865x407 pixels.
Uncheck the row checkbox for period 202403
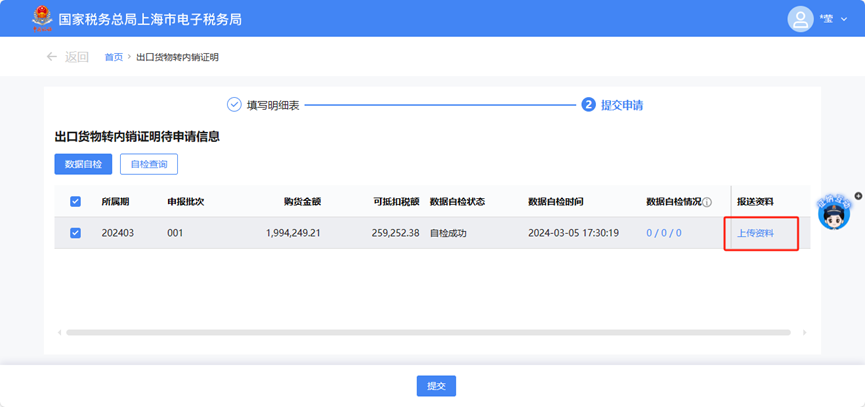point(76,233)
